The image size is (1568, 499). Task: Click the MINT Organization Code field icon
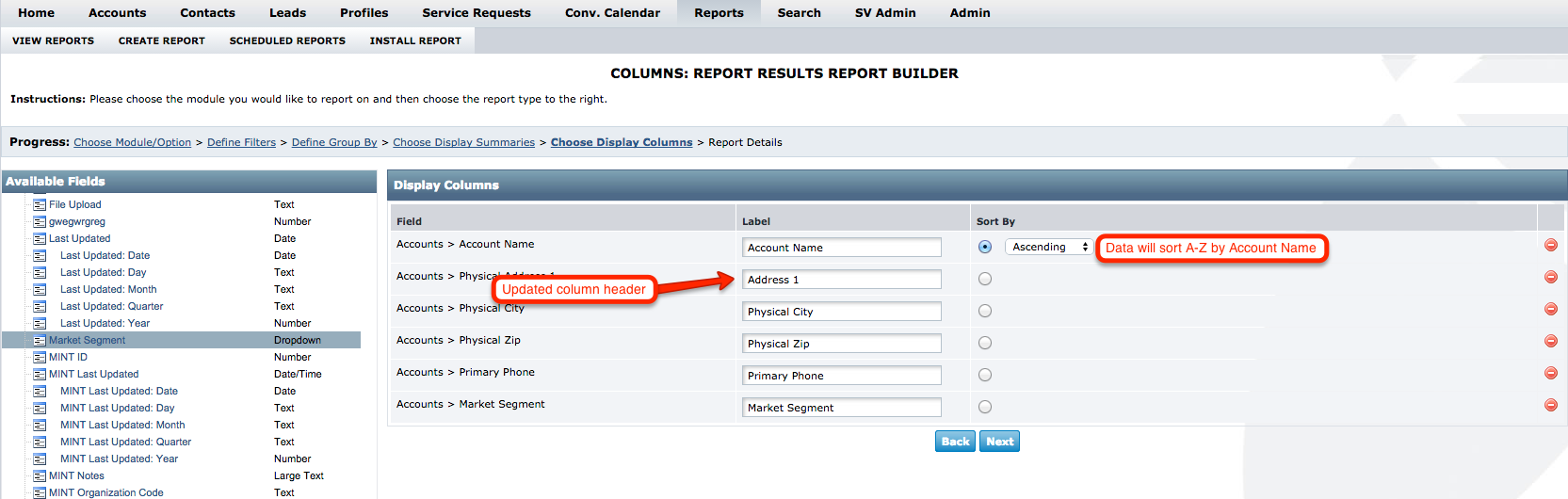(x=40, y=492)
